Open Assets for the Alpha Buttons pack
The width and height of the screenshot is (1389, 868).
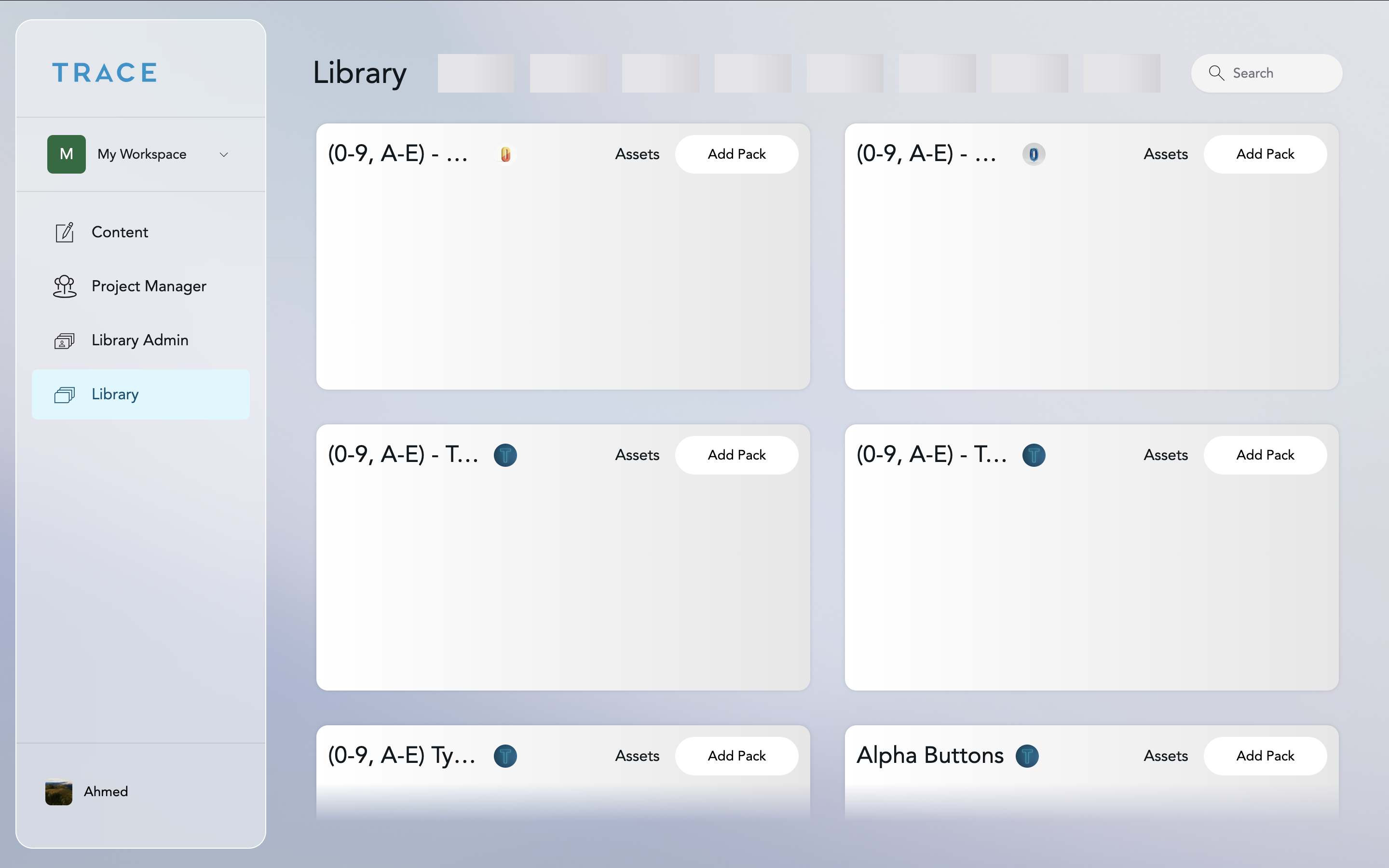pos(1165,756)
